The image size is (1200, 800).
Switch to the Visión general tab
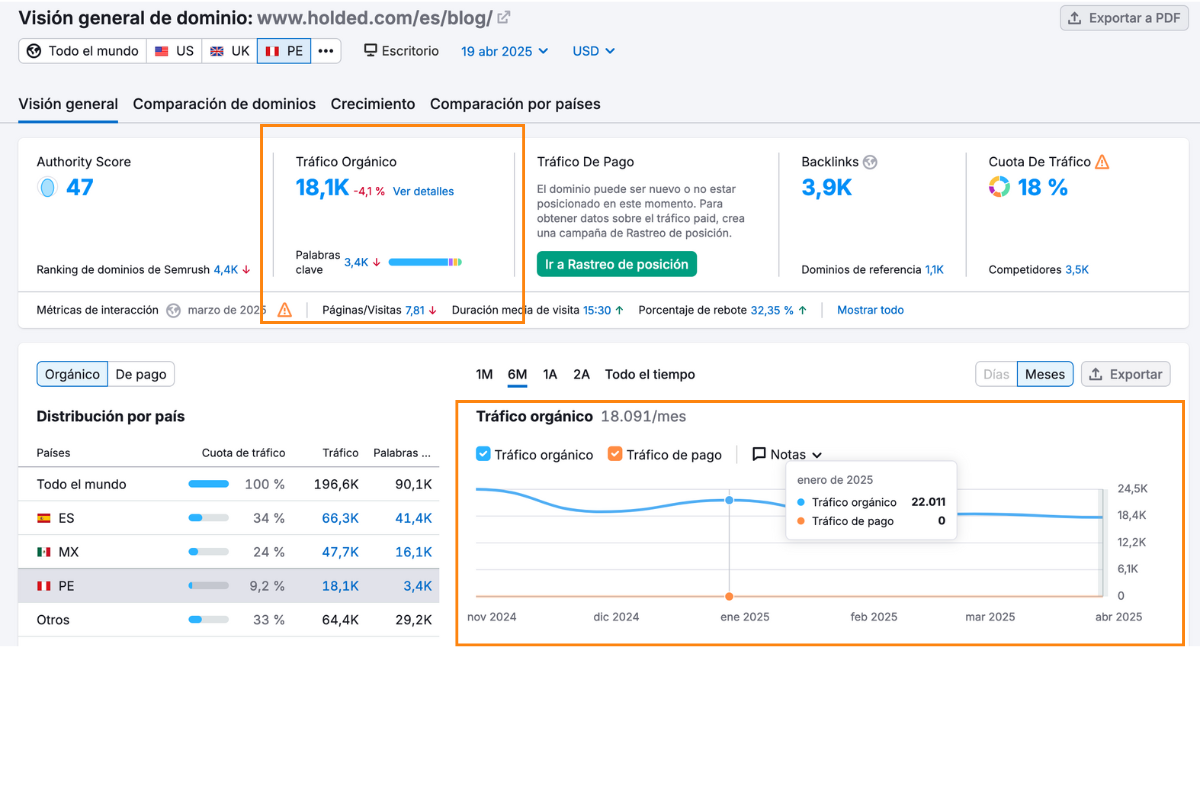pos(68,104)
